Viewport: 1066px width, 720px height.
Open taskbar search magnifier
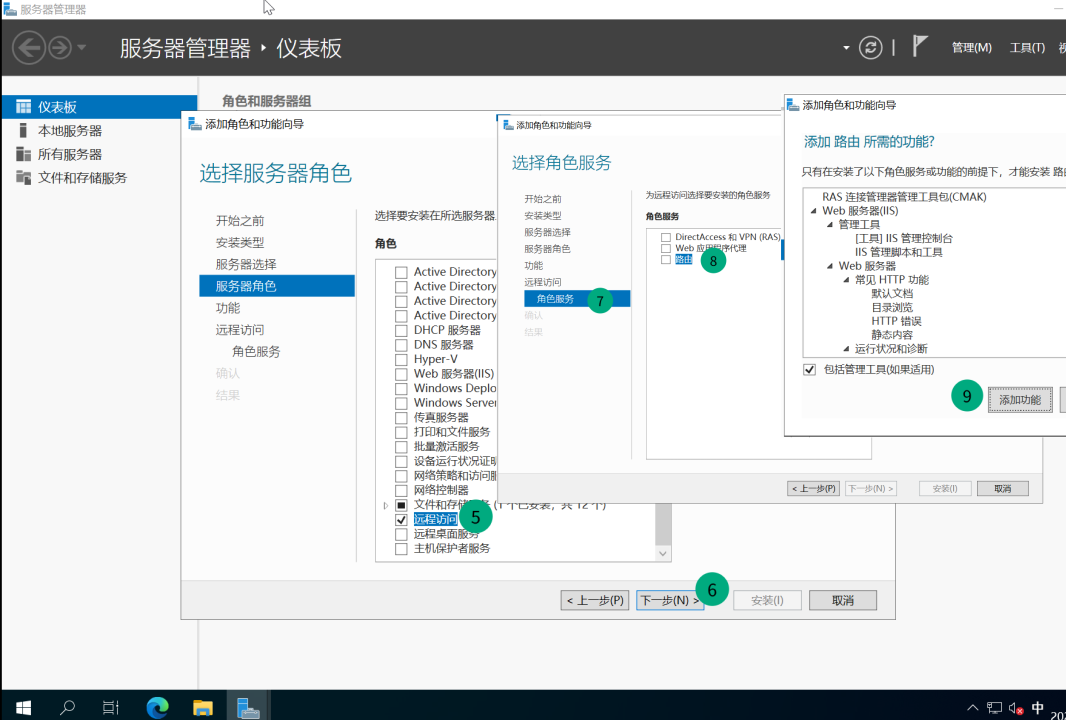point(67,708)
